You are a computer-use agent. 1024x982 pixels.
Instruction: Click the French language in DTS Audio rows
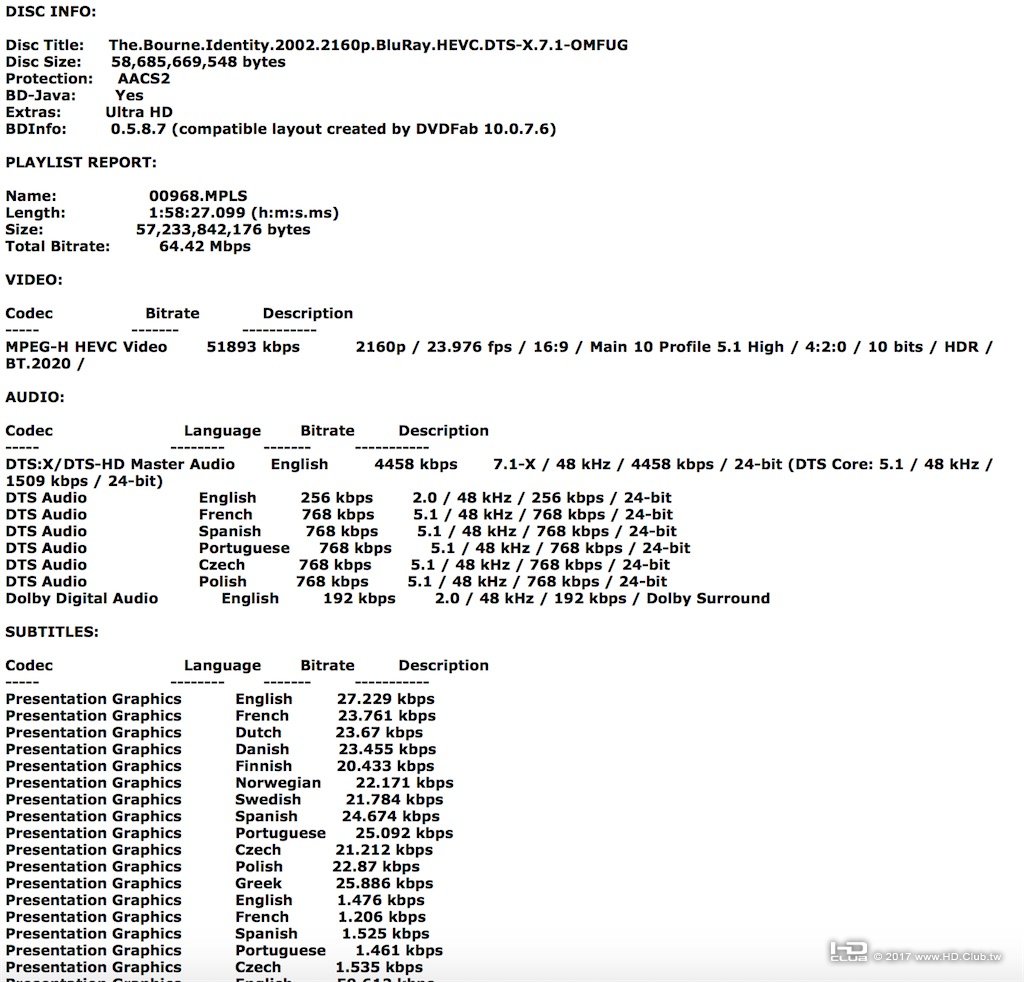pos(225,515)
